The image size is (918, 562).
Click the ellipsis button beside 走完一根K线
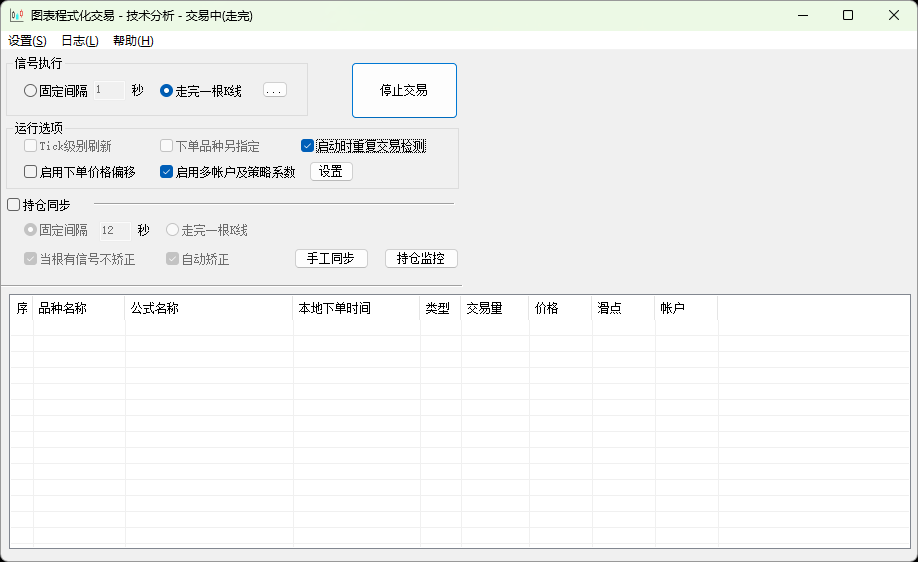[274, 90]
